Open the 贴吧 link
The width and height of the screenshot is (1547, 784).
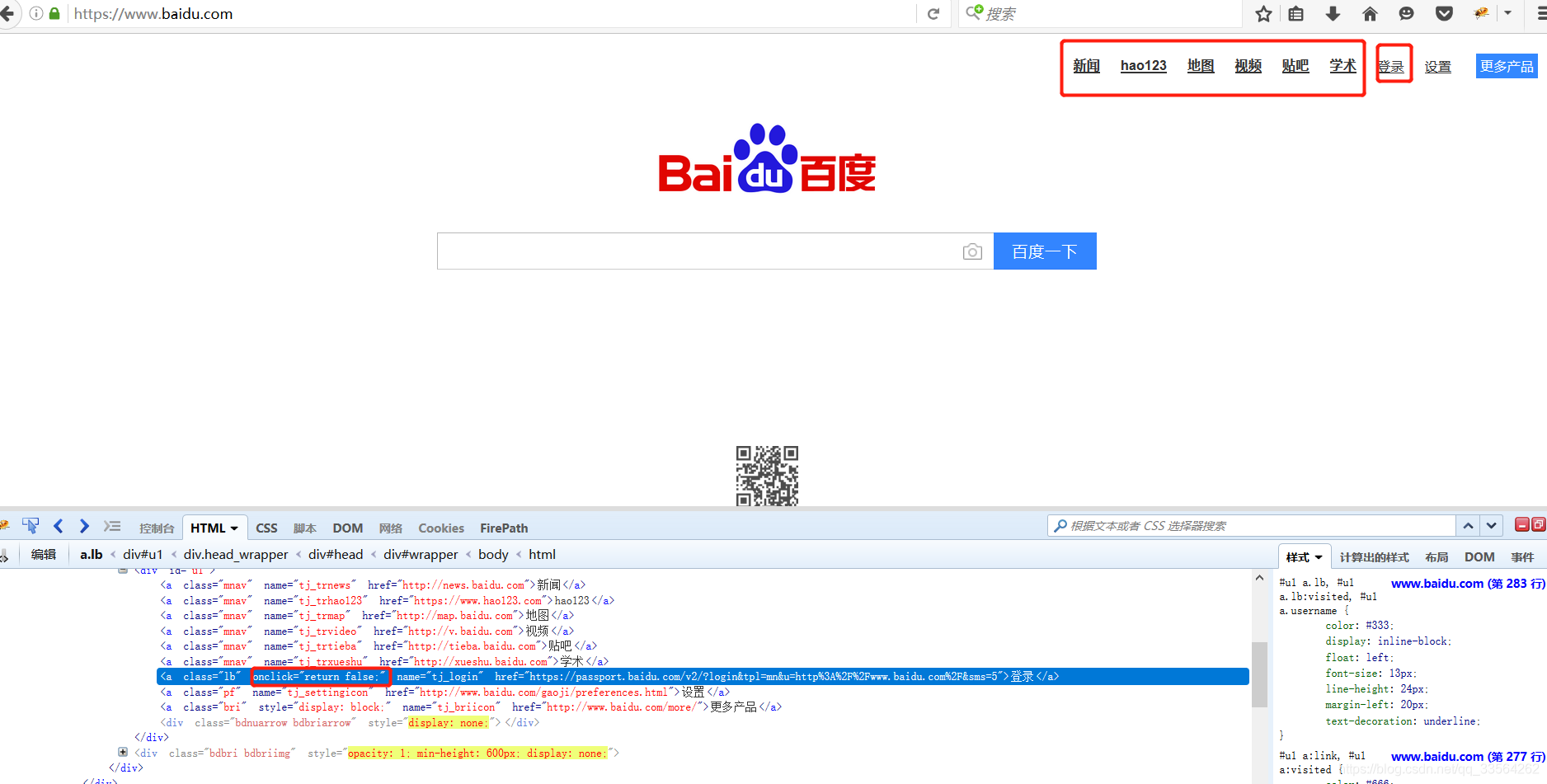click(x=1295, y=66)
